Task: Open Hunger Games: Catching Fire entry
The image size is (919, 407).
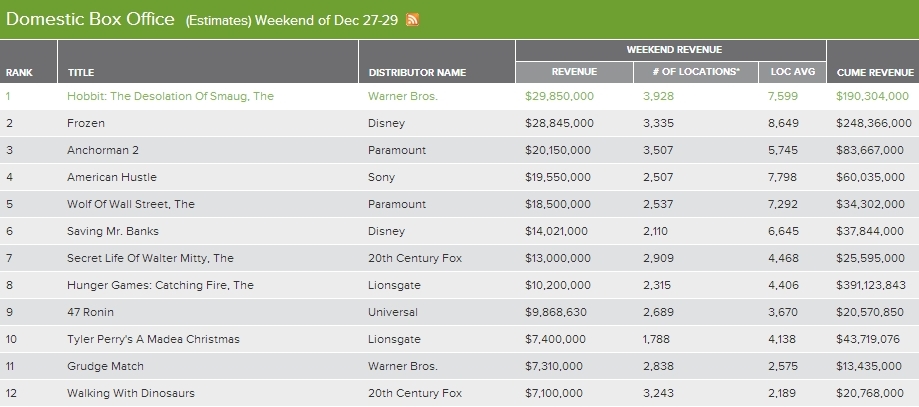Action: pos(160,285)
